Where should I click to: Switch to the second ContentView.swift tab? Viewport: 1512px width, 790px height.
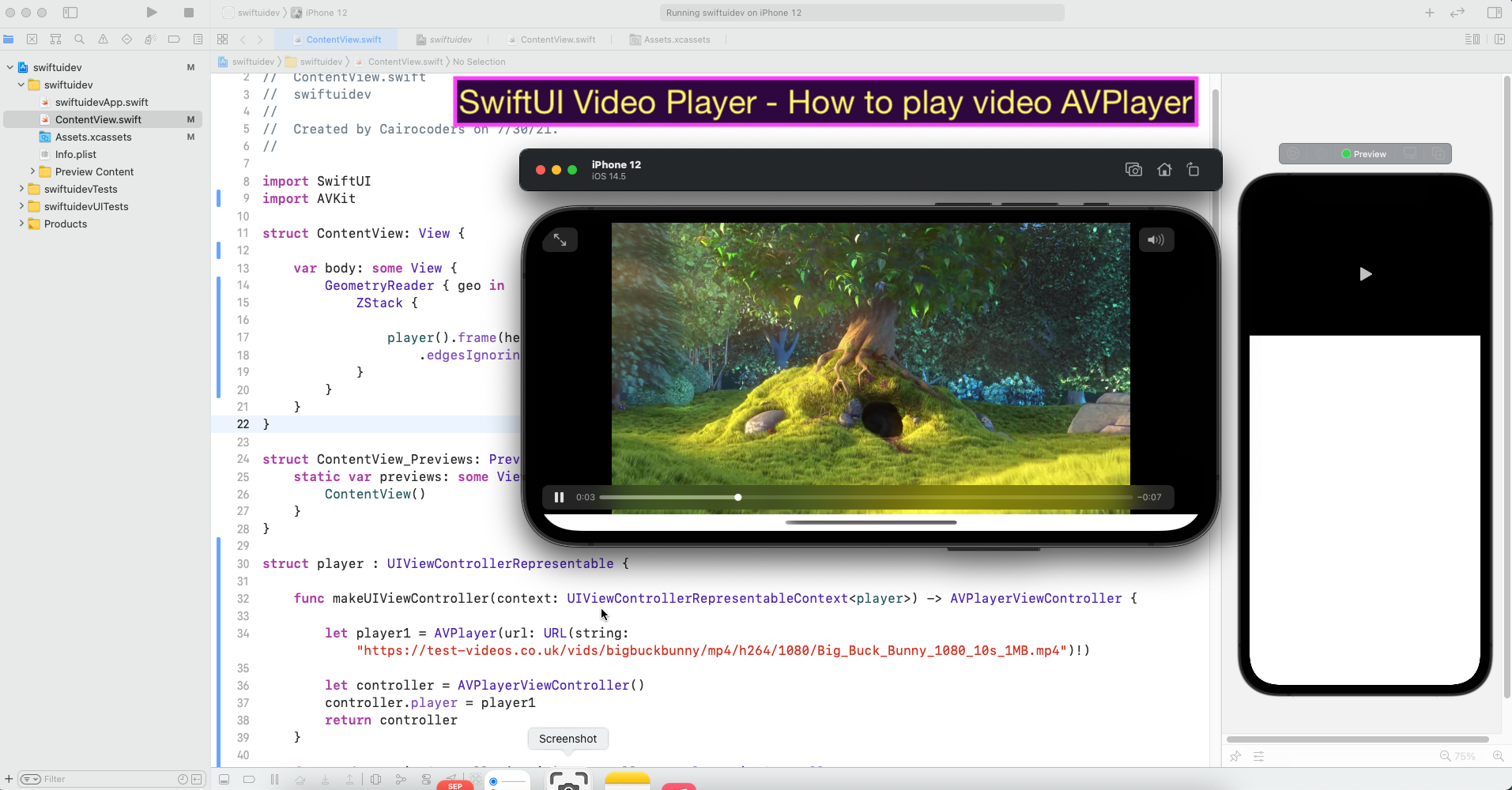pyautogui.click(x=551, y=39)
